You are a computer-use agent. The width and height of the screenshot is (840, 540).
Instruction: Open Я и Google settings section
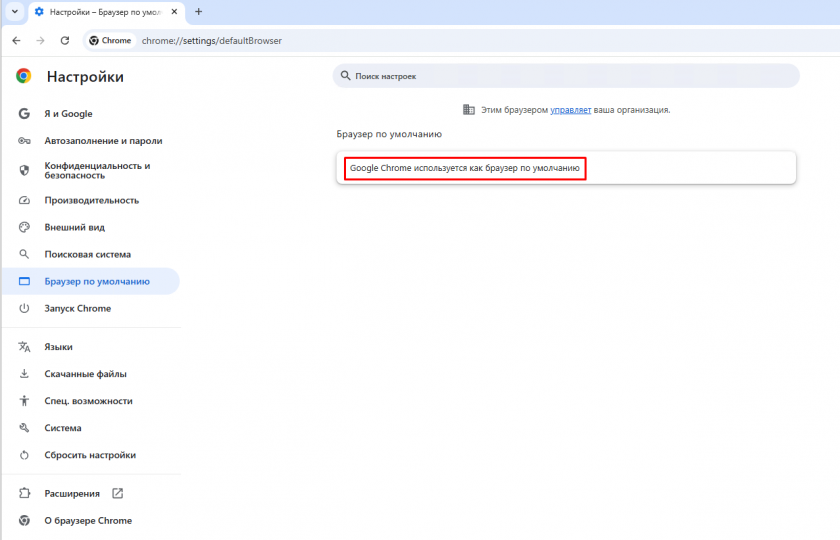pos(68,114)
